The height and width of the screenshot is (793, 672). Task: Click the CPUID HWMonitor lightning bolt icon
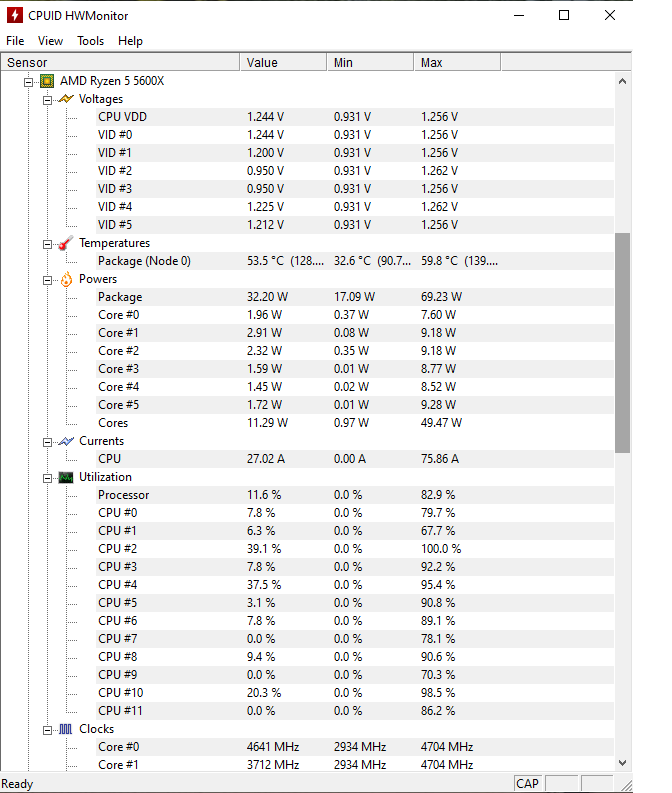[14, 15]
